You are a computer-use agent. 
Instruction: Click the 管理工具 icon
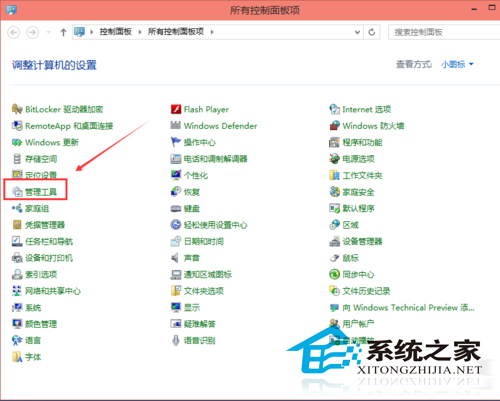pyautogui.click(x=17, y=192)
